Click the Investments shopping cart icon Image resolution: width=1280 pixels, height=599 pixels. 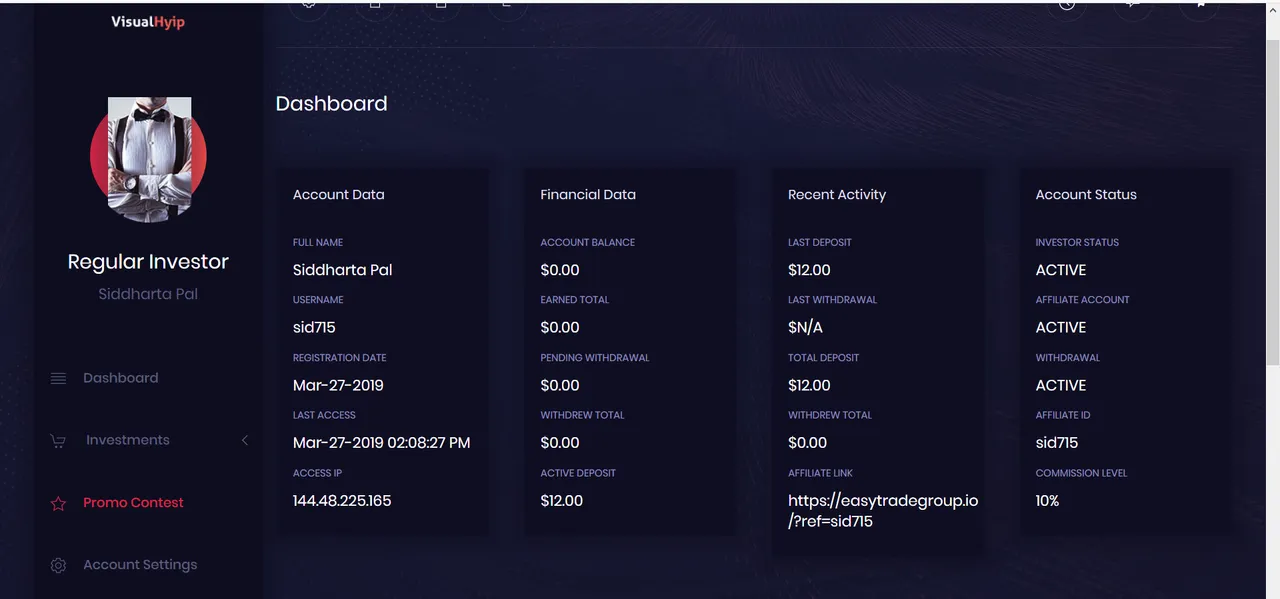58,441
